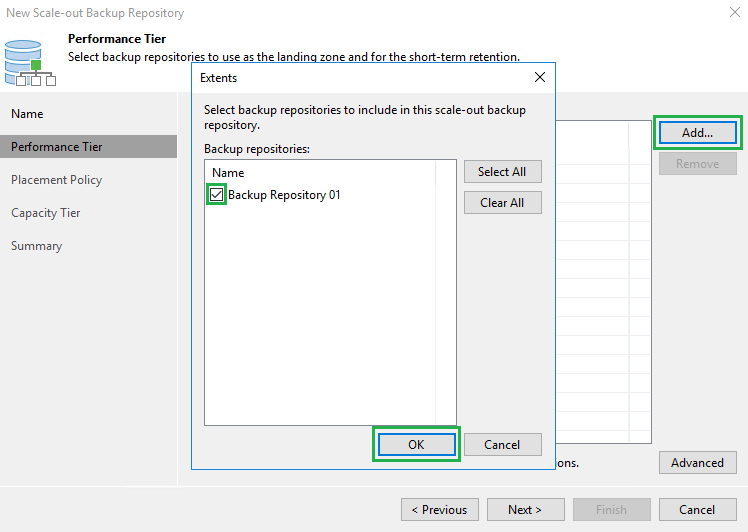Close the Extents dialog with X
The height and width of the screenshot is (532, 748).
click(x=539, y=77)
